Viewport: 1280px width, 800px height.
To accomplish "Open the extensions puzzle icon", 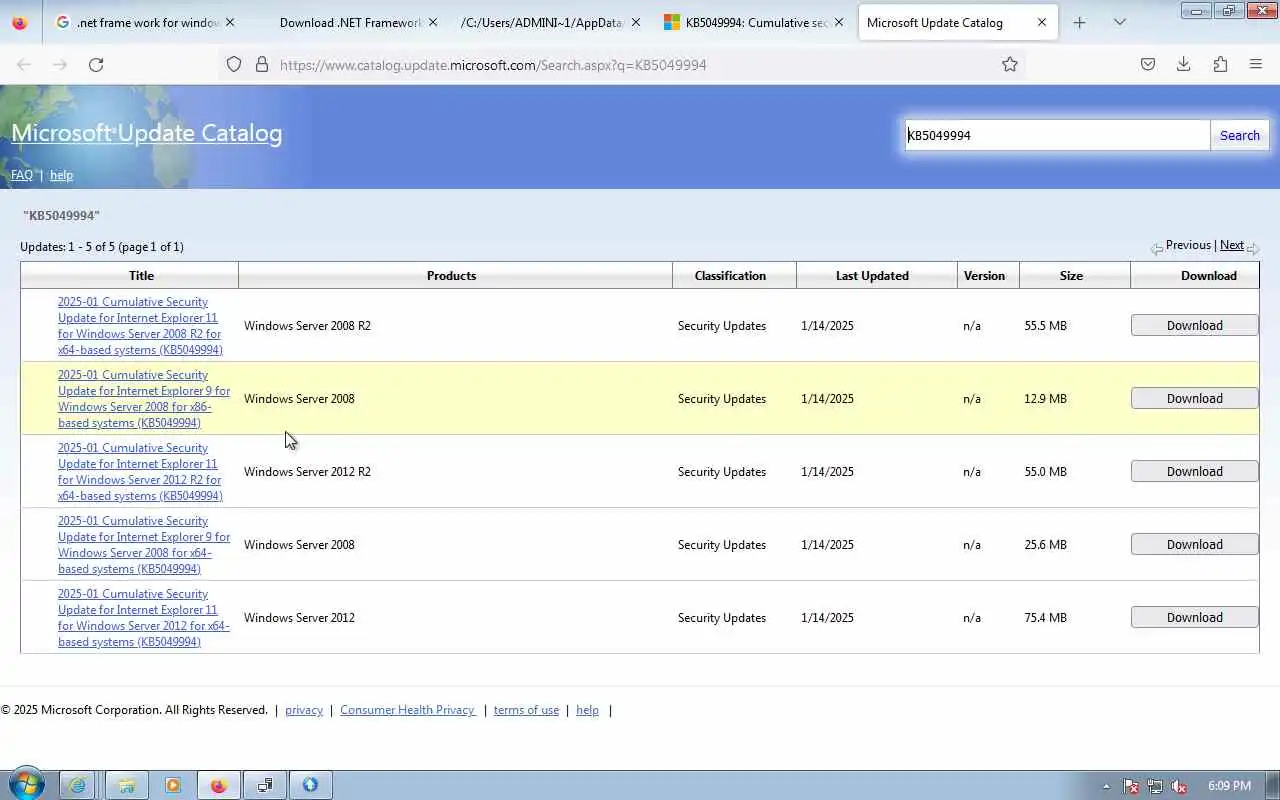I will tap(1220, 64).
